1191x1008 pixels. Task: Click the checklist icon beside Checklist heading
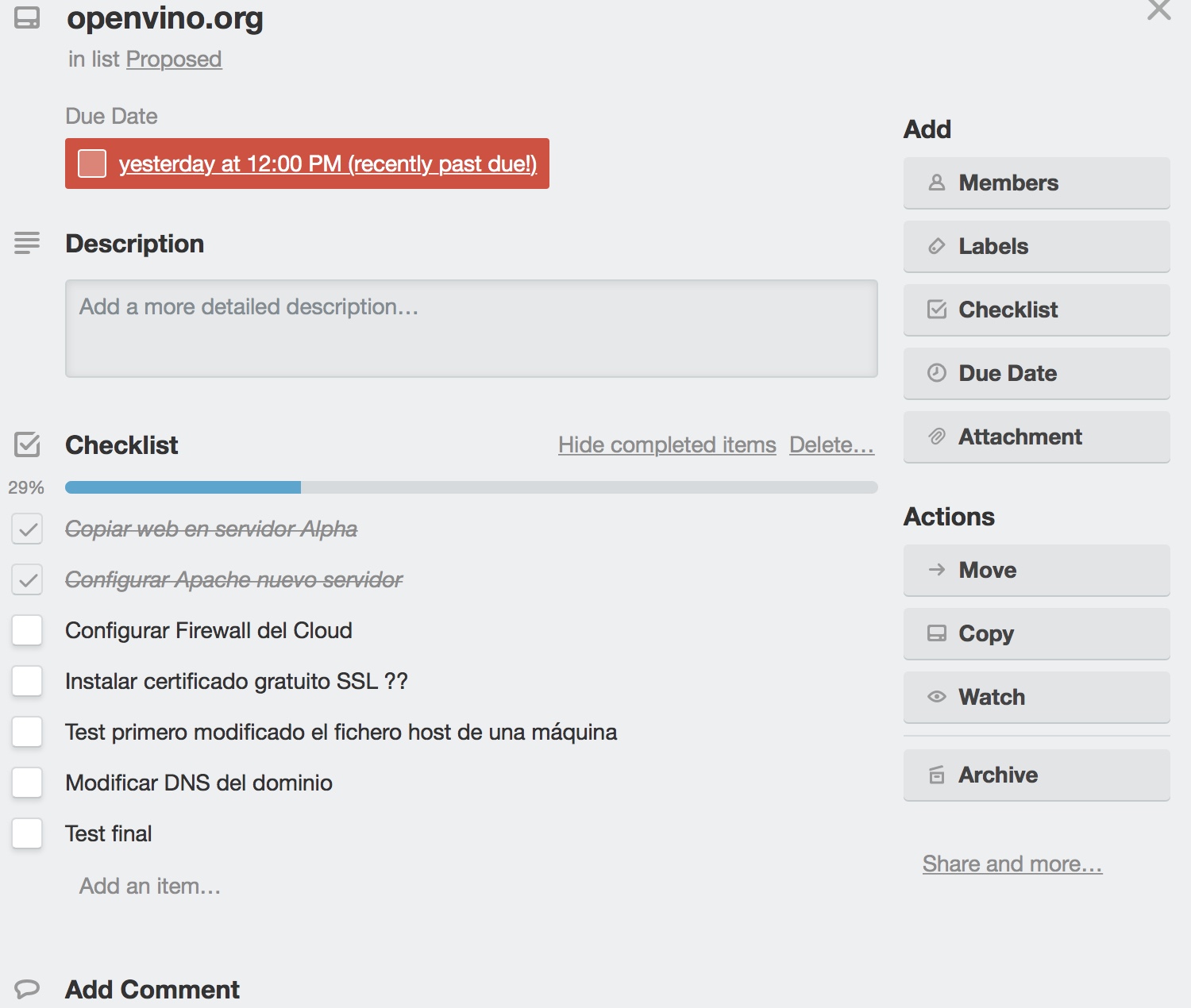(27, 444)
